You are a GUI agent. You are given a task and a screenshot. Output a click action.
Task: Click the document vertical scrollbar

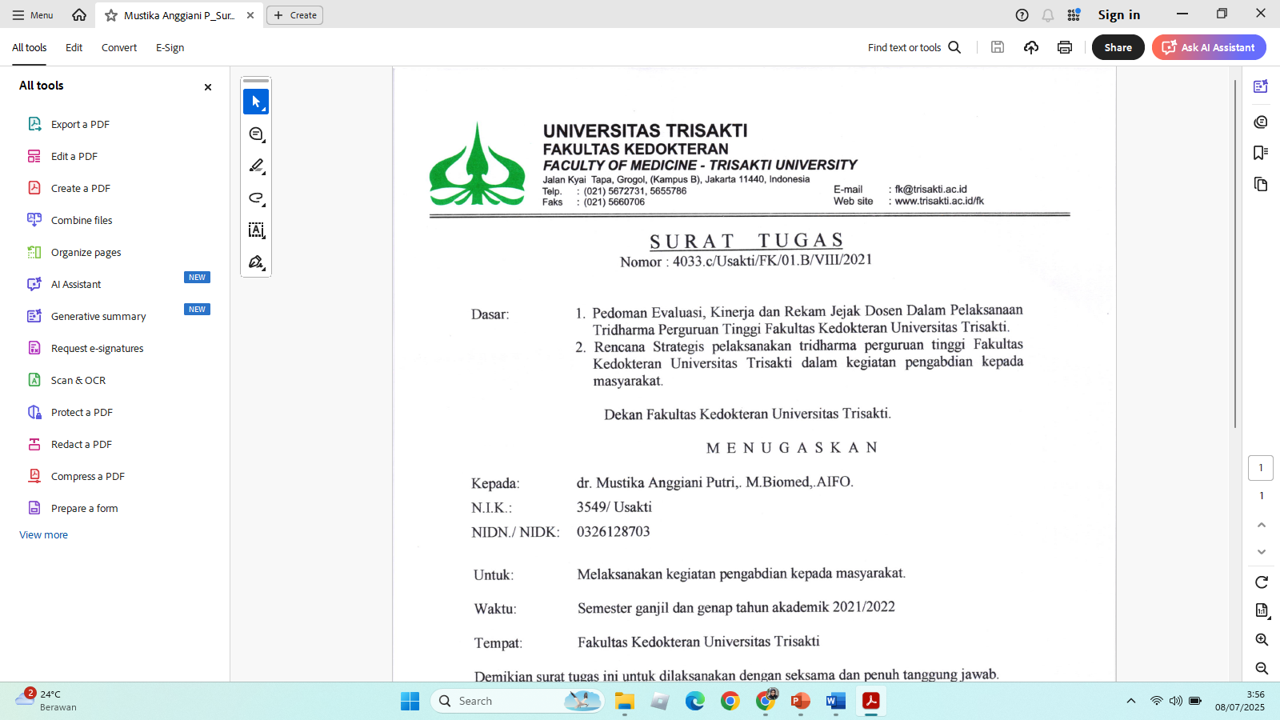(x=1235, y=253)
